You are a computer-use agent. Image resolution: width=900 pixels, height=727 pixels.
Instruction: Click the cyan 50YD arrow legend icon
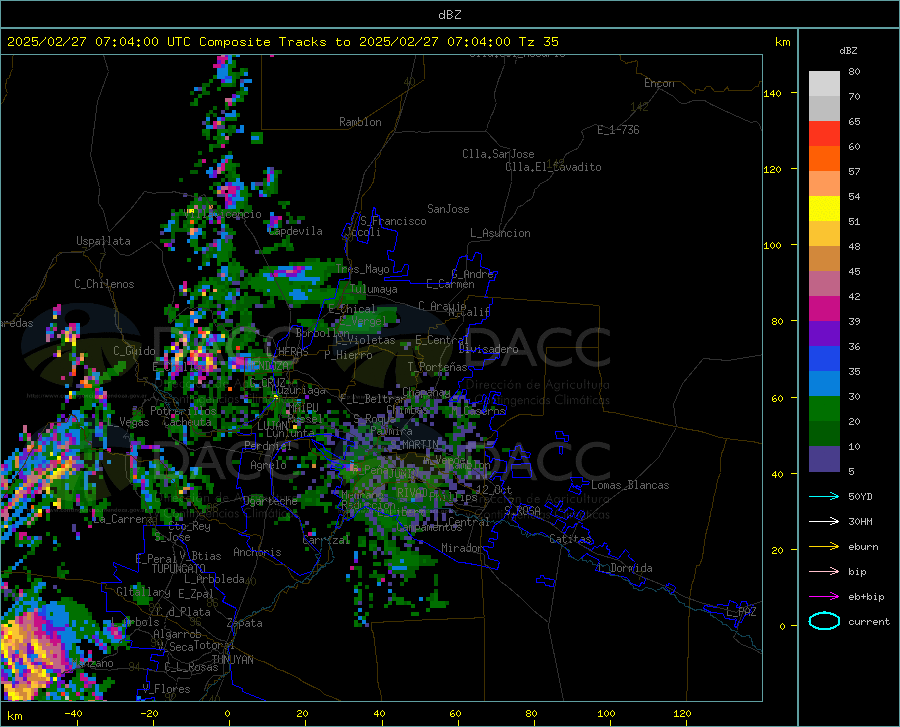pos(824,496)
